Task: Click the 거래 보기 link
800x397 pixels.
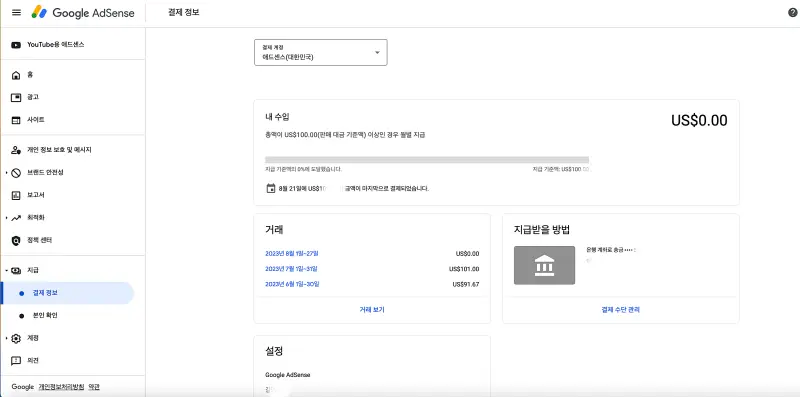Action: (x=372, y=310)
